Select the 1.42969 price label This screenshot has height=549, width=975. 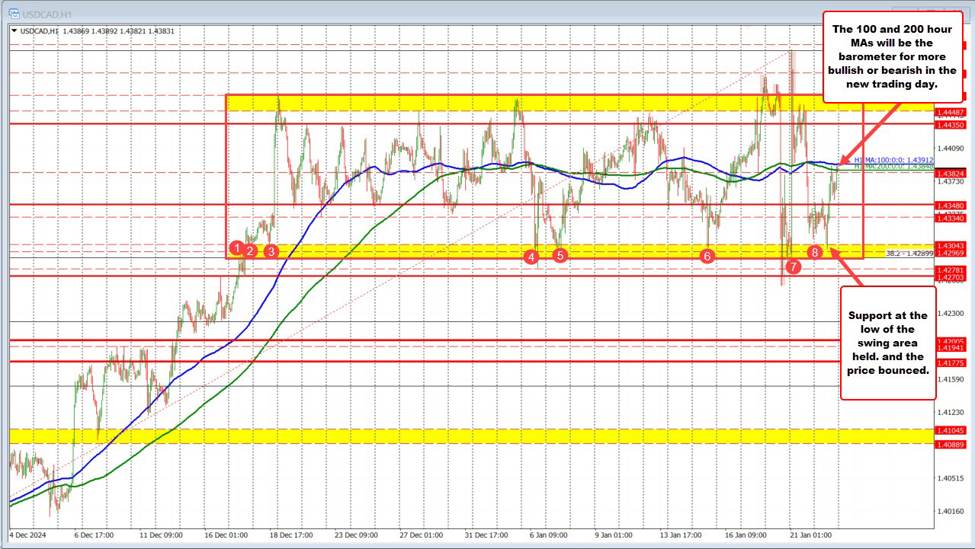coord(950,253)
